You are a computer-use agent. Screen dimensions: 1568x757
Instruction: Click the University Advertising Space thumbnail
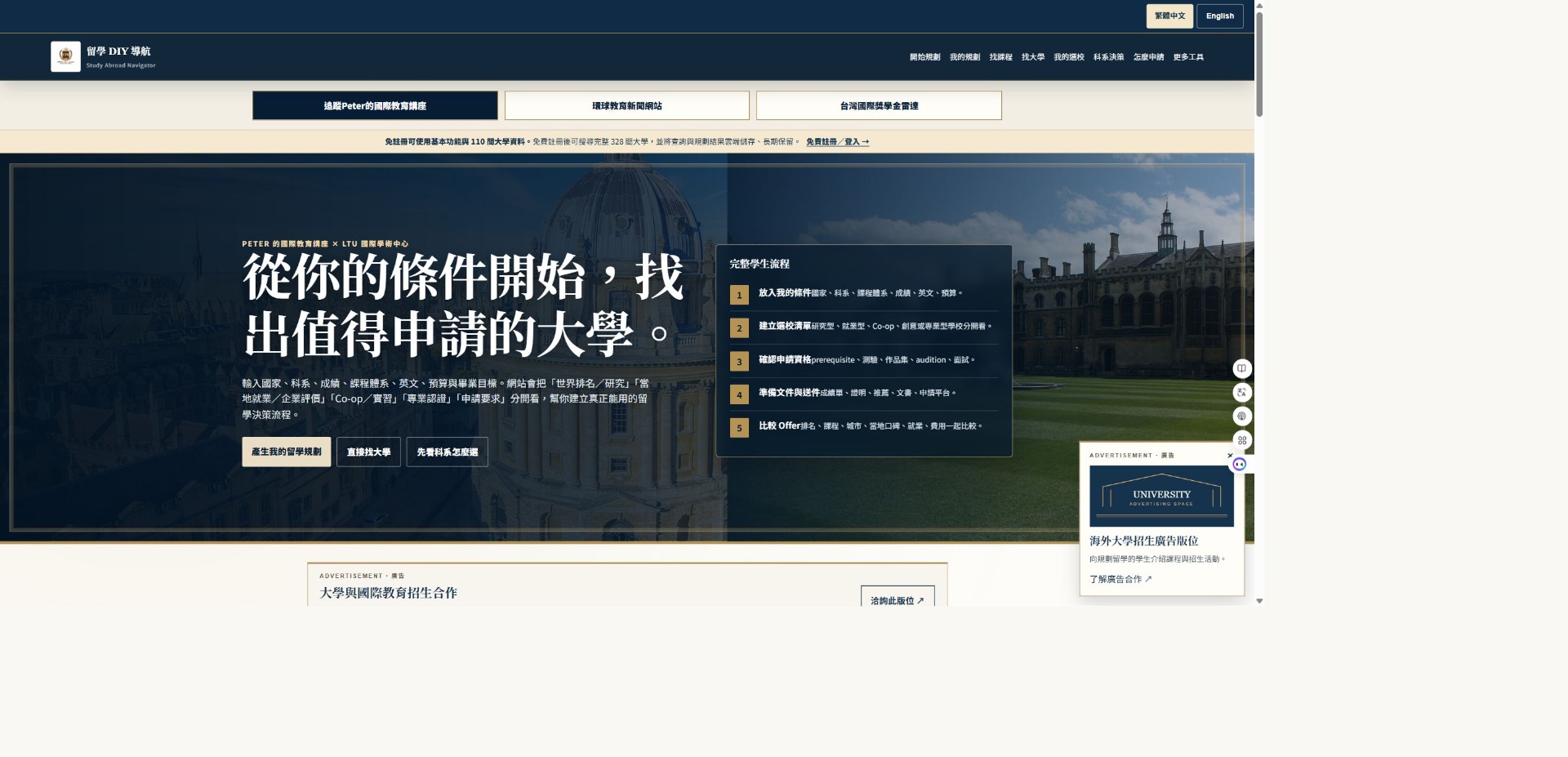[x=1161, y=496]
